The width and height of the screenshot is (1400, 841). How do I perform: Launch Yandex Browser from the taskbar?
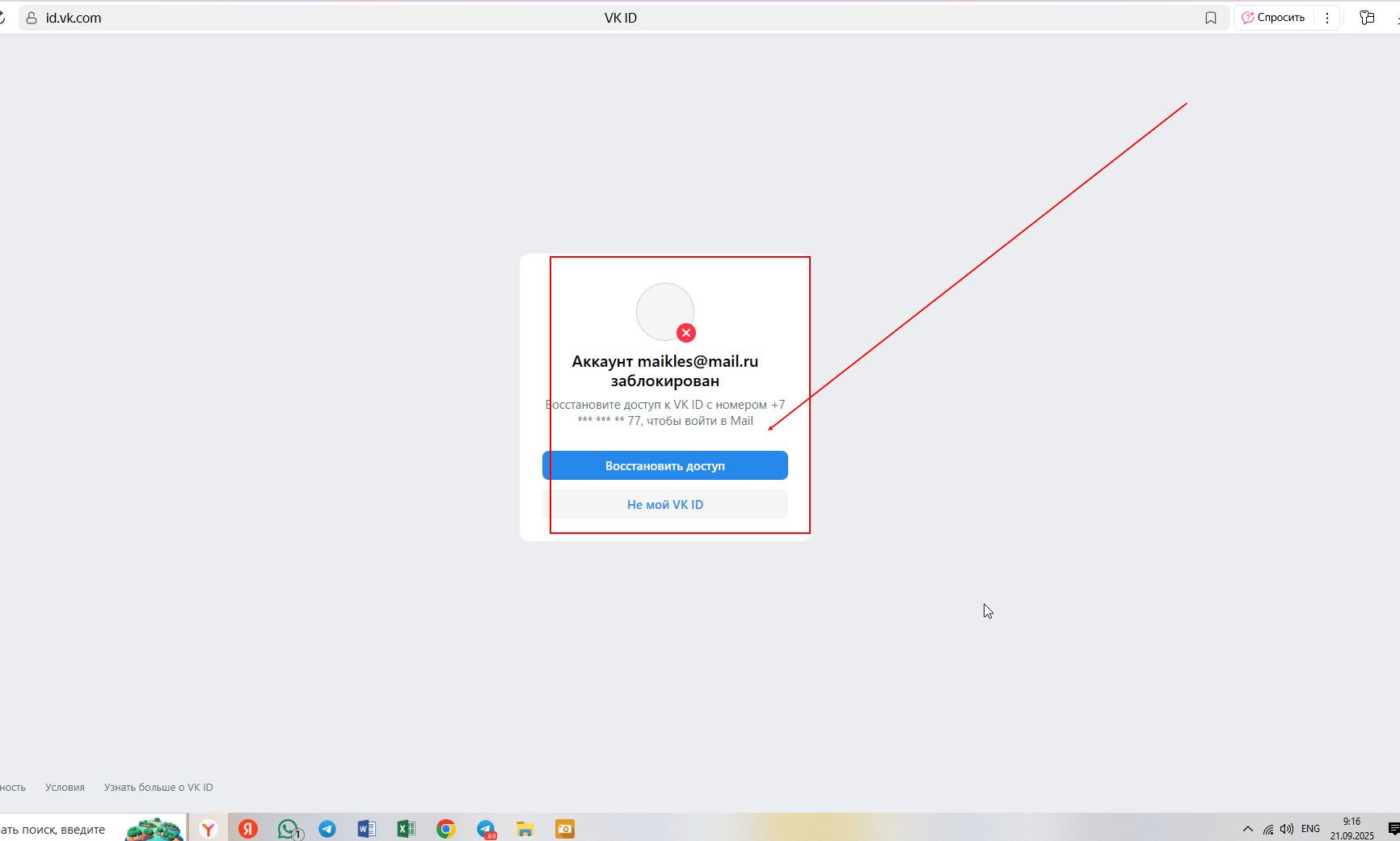[209, 829]
